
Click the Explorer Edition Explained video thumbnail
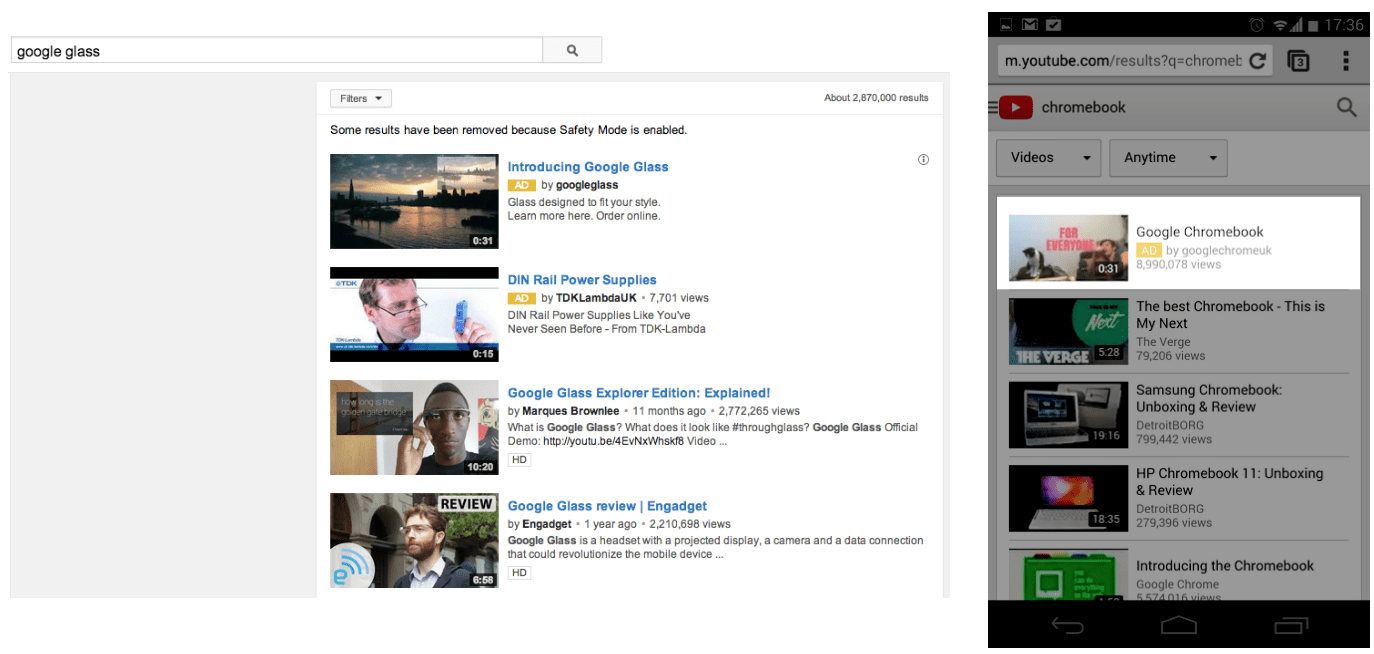414,427
